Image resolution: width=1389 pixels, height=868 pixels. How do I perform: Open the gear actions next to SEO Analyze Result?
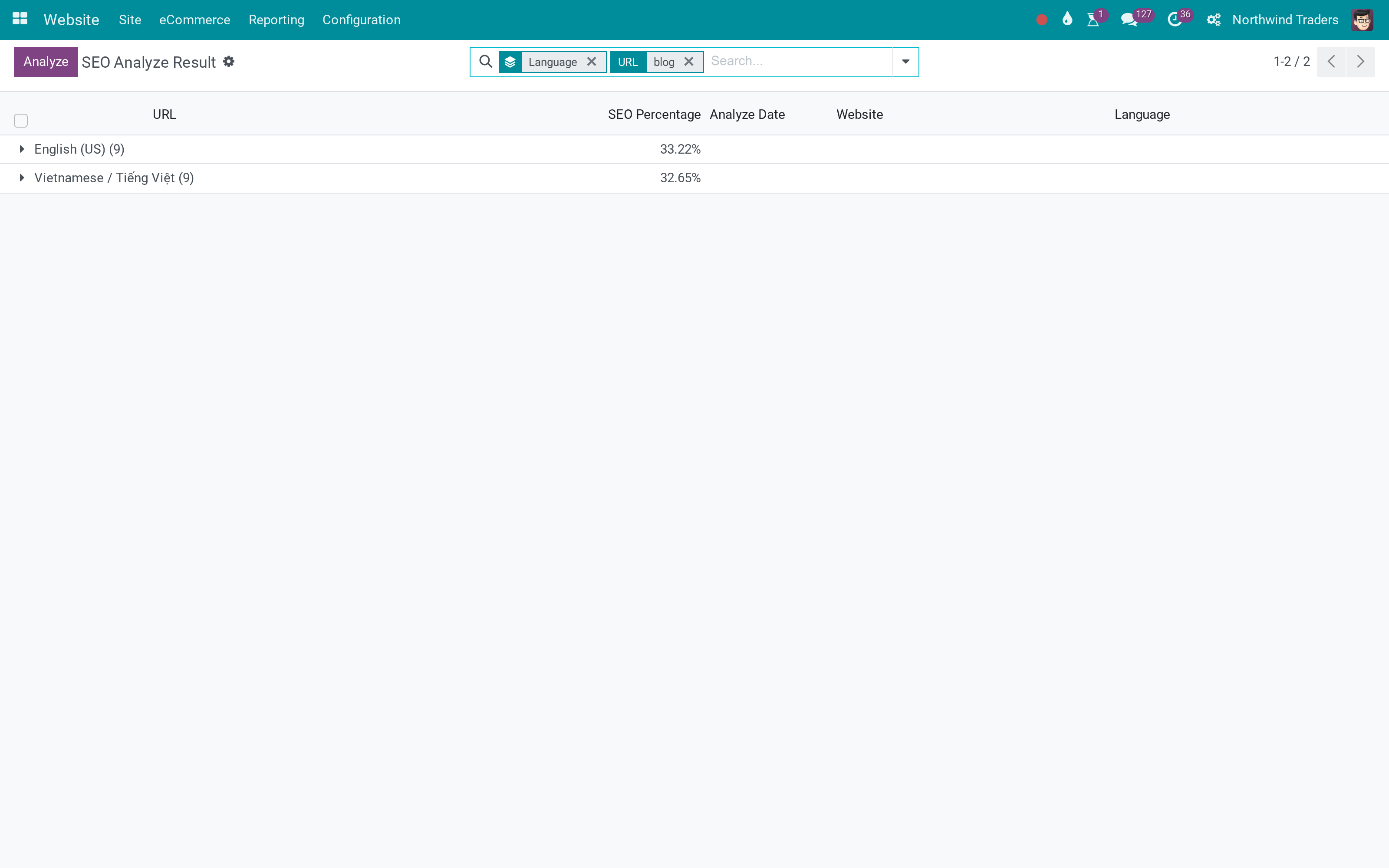click(229, 62)
